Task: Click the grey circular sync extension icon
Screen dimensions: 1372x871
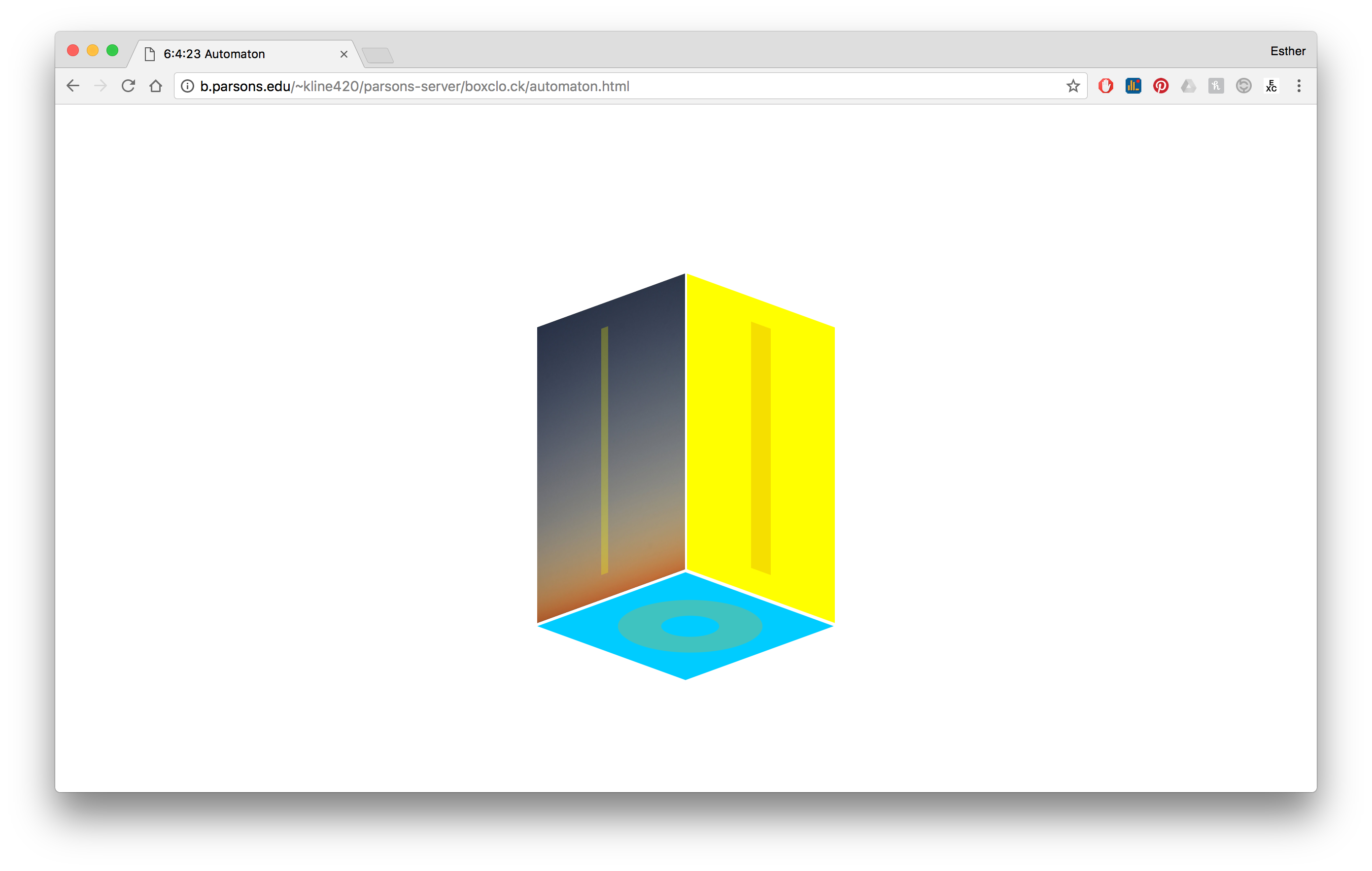Action: point(1243,86)
